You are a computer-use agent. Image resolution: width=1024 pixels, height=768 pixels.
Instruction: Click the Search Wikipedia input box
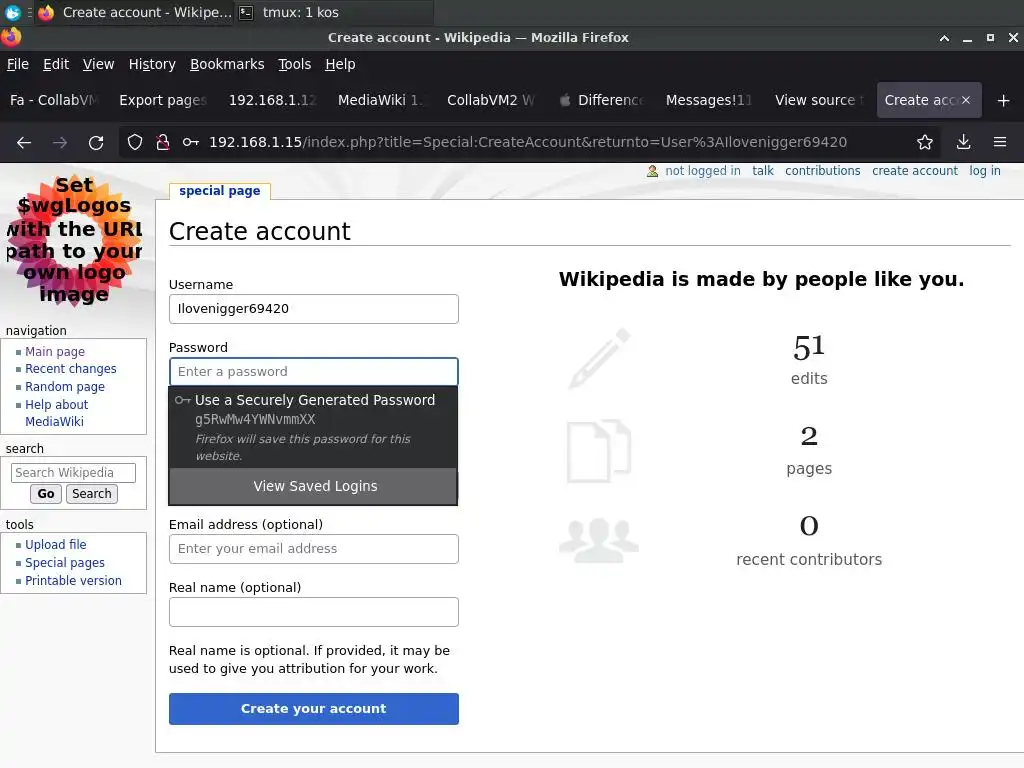pos(73,473)
